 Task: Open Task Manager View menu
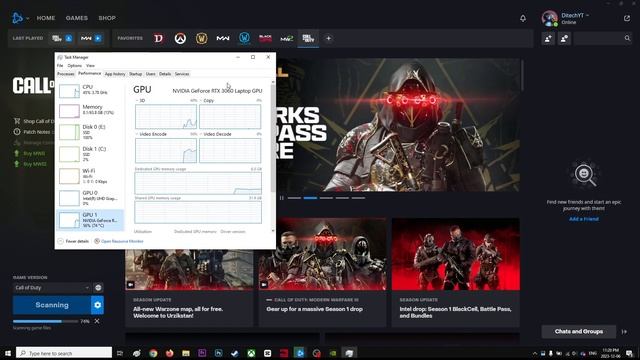coord(91,65)
